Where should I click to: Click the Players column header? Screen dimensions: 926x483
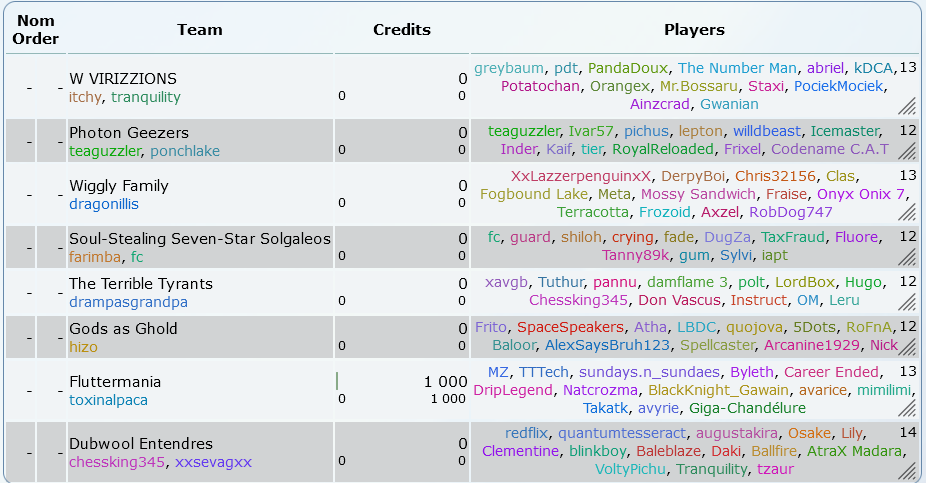point(694,30)
